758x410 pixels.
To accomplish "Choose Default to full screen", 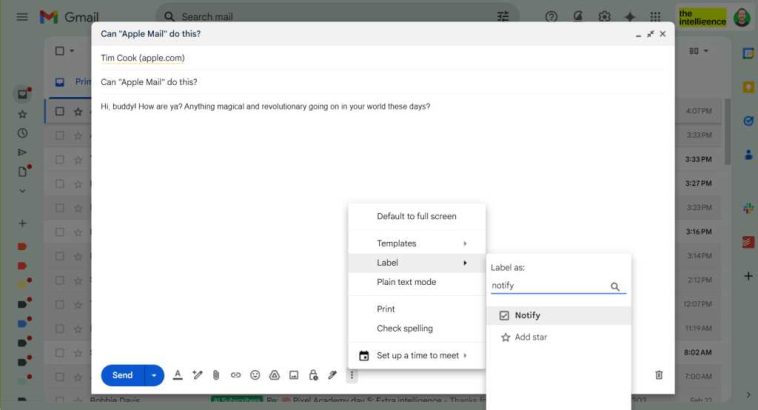I will [417, 216].
